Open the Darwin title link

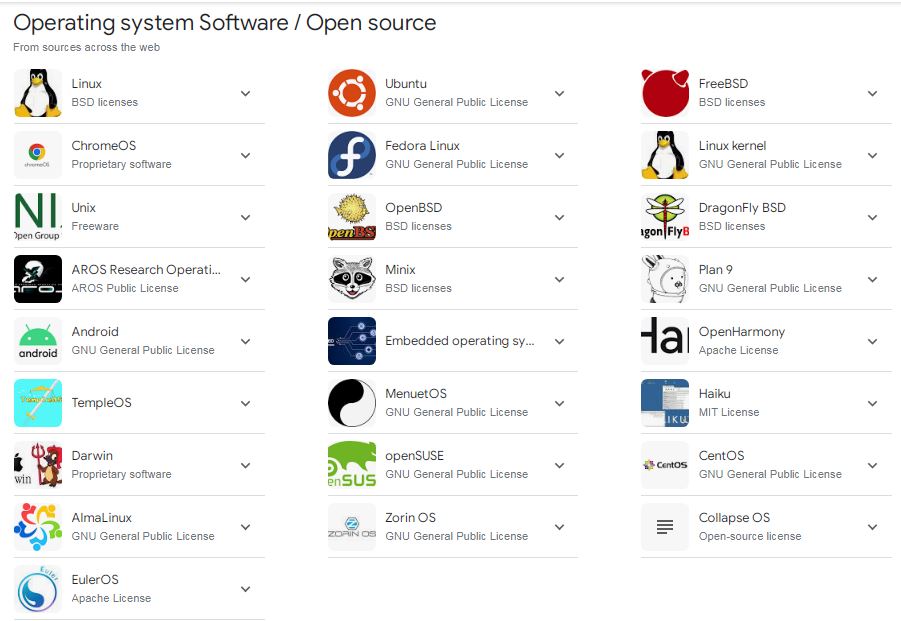92,456
